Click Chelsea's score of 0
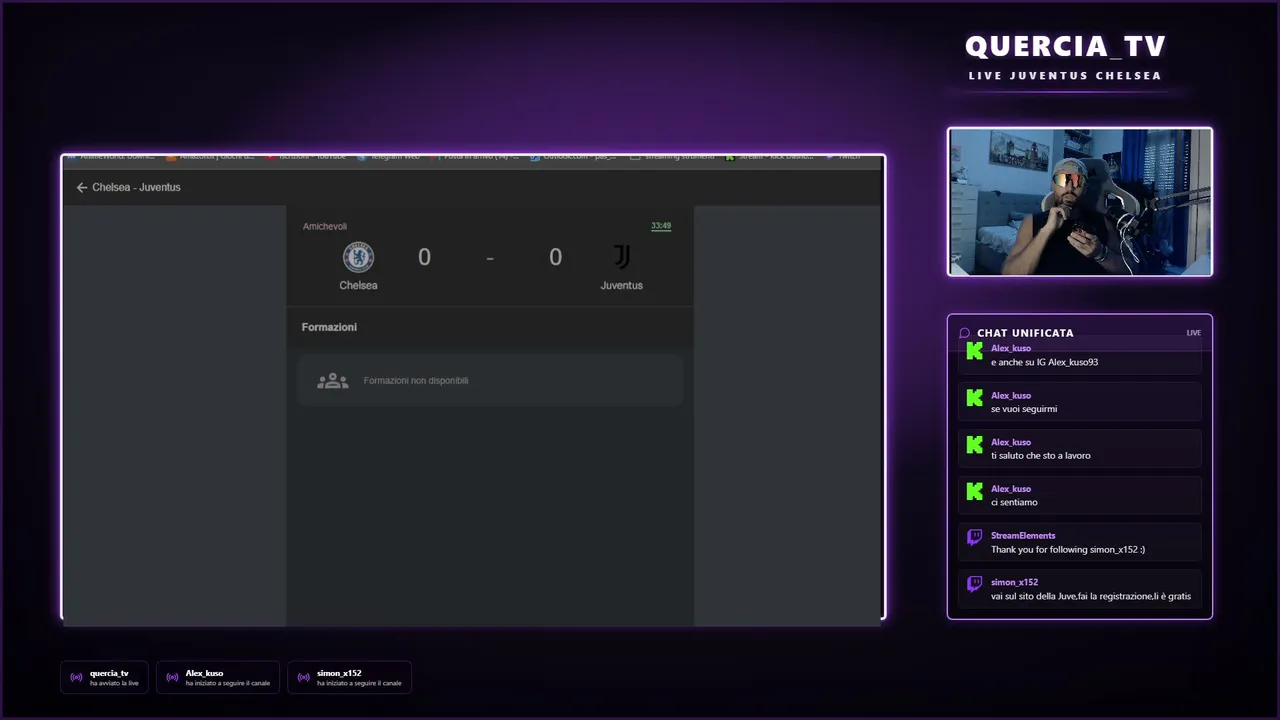Image resolution: width=1280 pixels, height=720 pixels. 424,257
